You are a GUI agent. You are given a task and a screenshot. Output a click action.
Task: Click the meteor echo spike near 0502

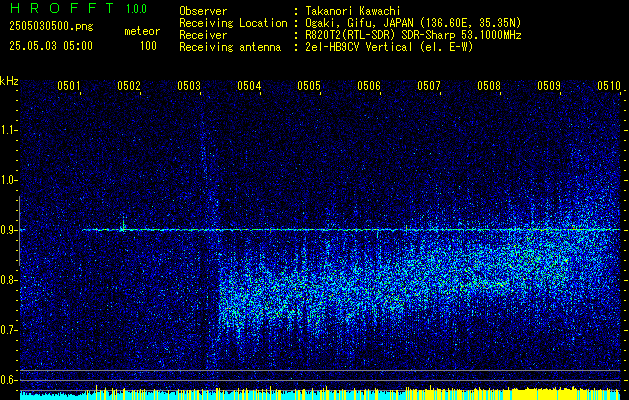tap(124, 224)
